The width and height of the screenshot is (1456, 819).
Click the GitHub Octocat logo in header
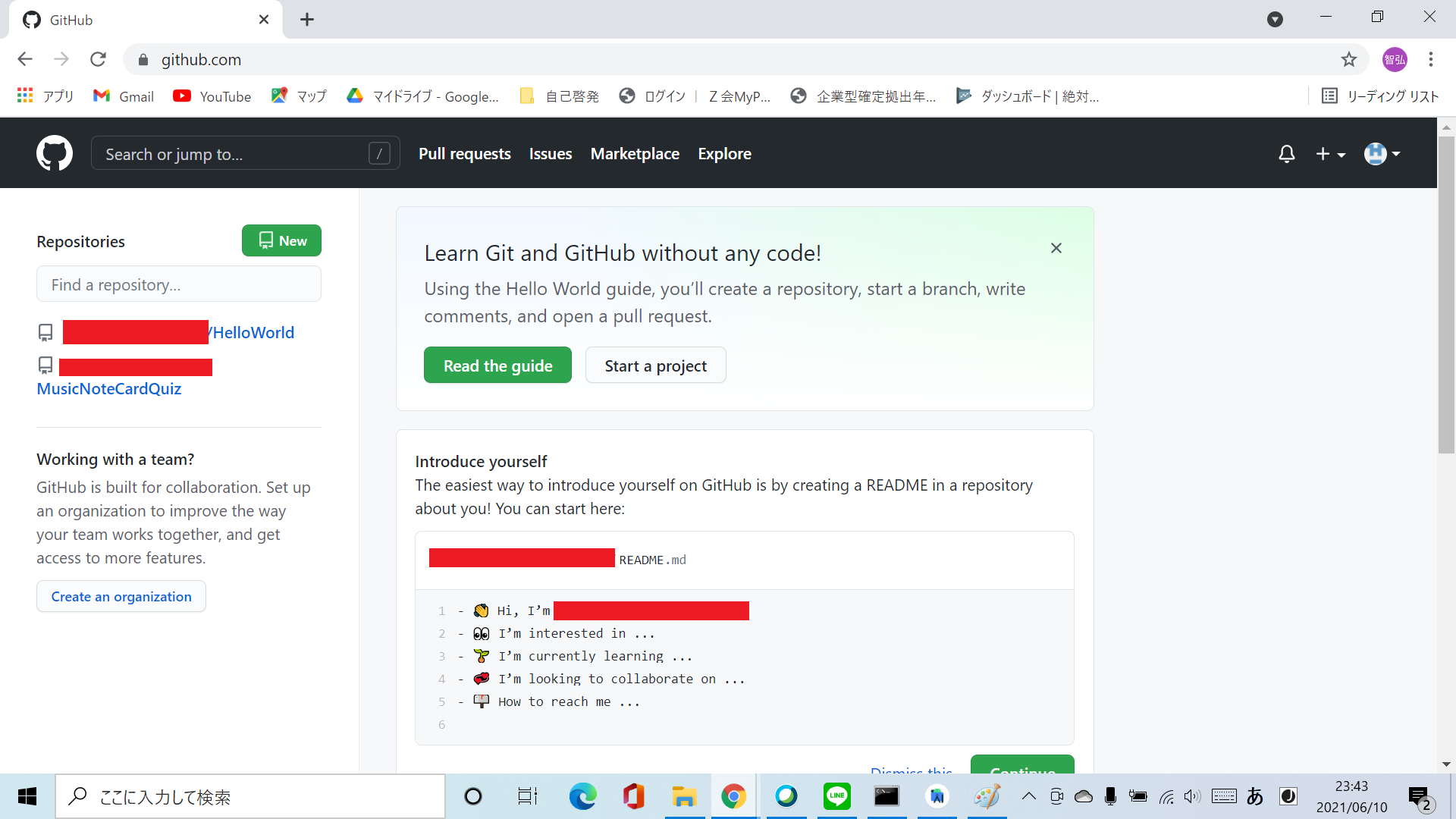tap(55, 154)
